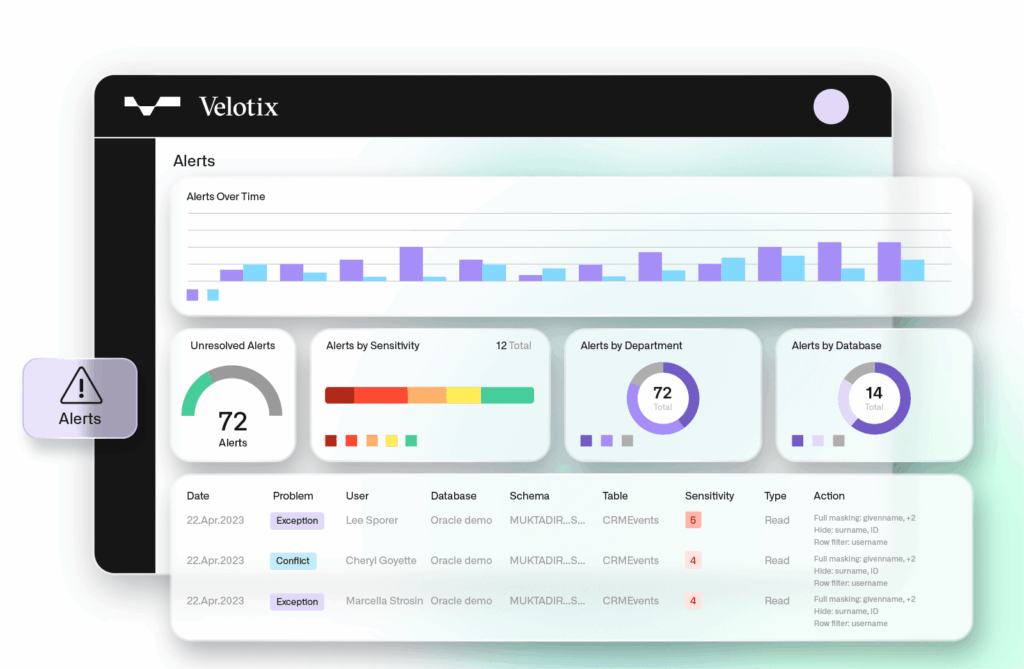The height and width of the screenshot is (669, 1024).
Task: Click the sensitivity 5 badge for Lee Sporer
Action: [693, 520]
